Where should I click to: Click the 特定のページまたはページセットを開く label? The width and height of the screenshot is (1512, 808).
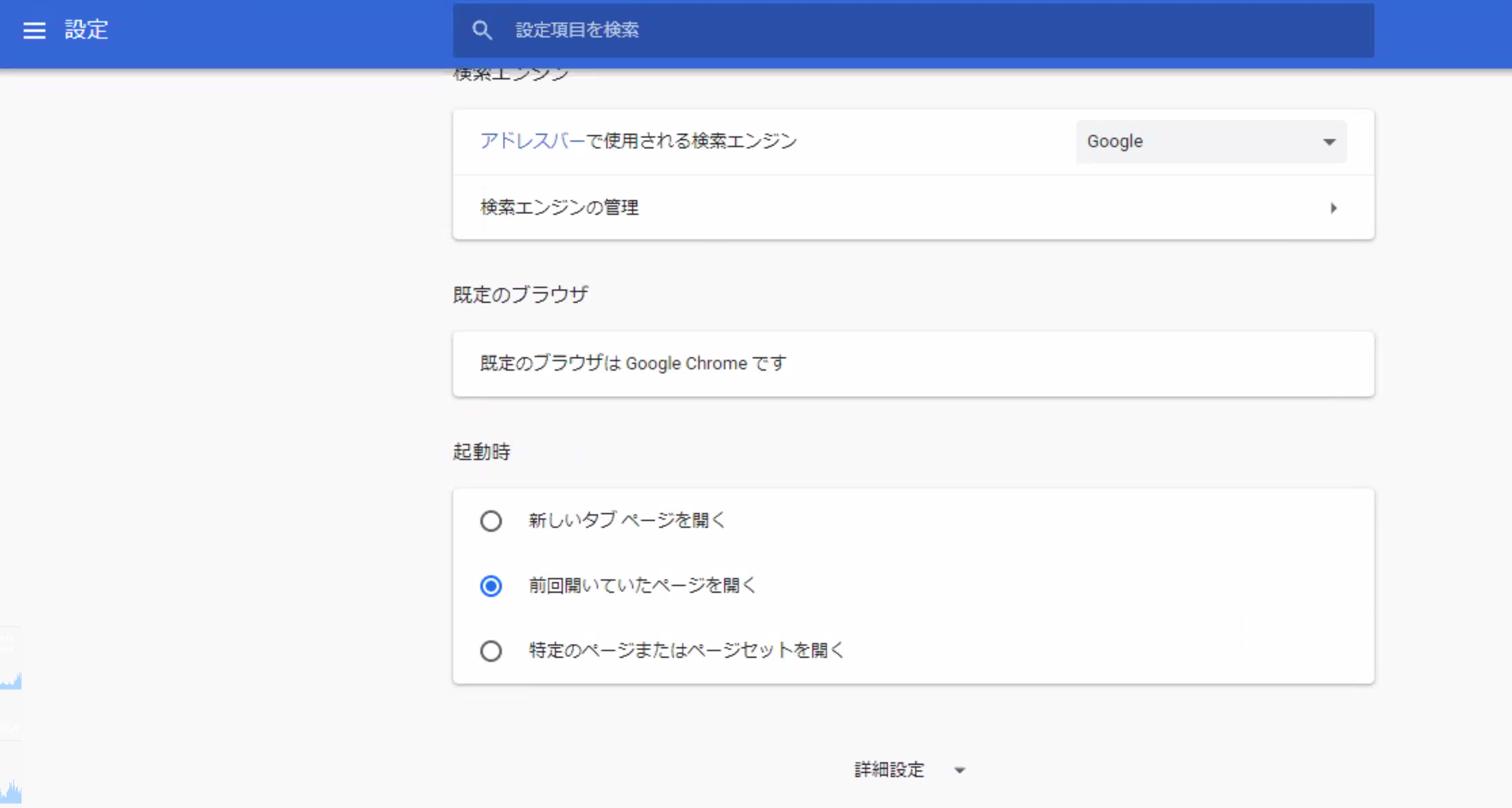(685, 649)
